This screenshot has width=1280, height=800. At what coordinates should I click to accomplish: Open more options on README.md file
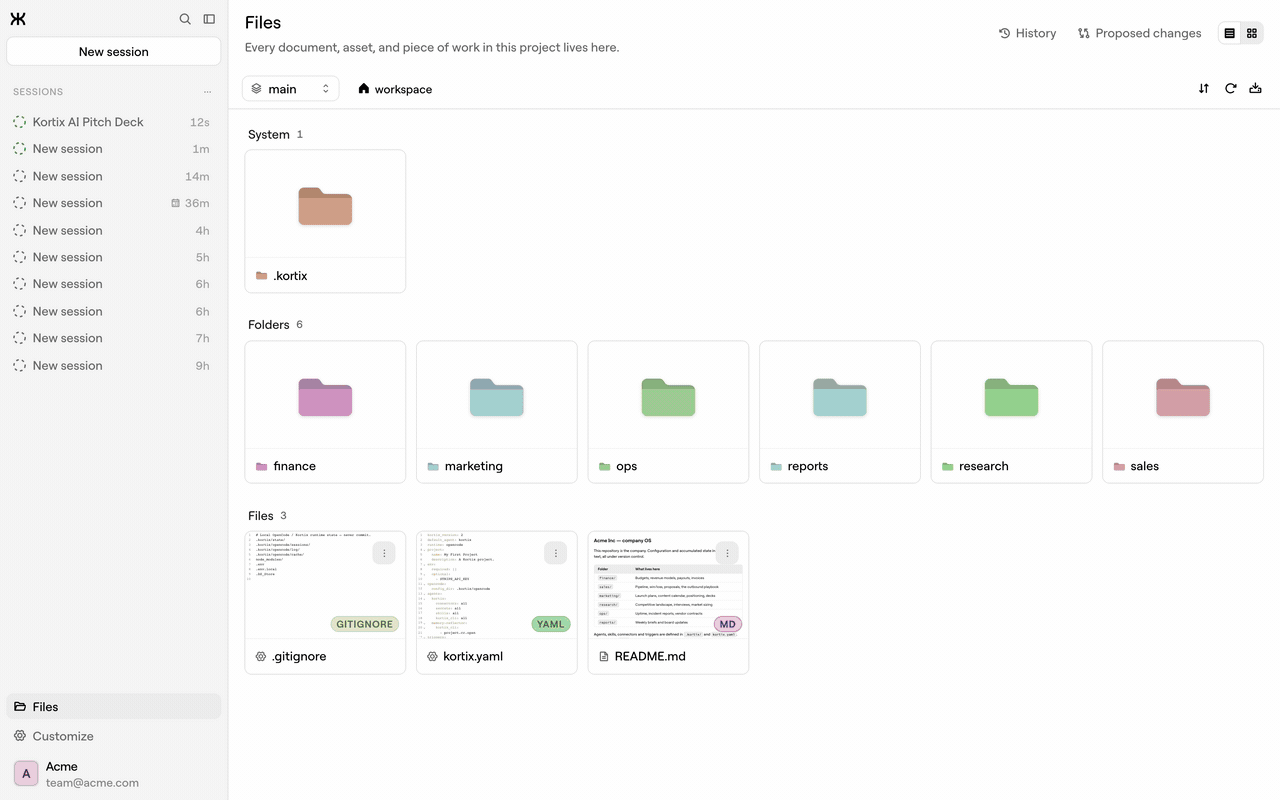click(x=727, y=553)
